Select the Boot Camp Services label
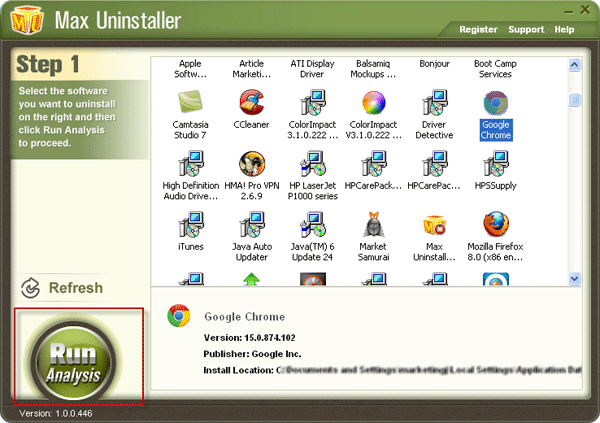The image size is (600, 423). point(495,69)
